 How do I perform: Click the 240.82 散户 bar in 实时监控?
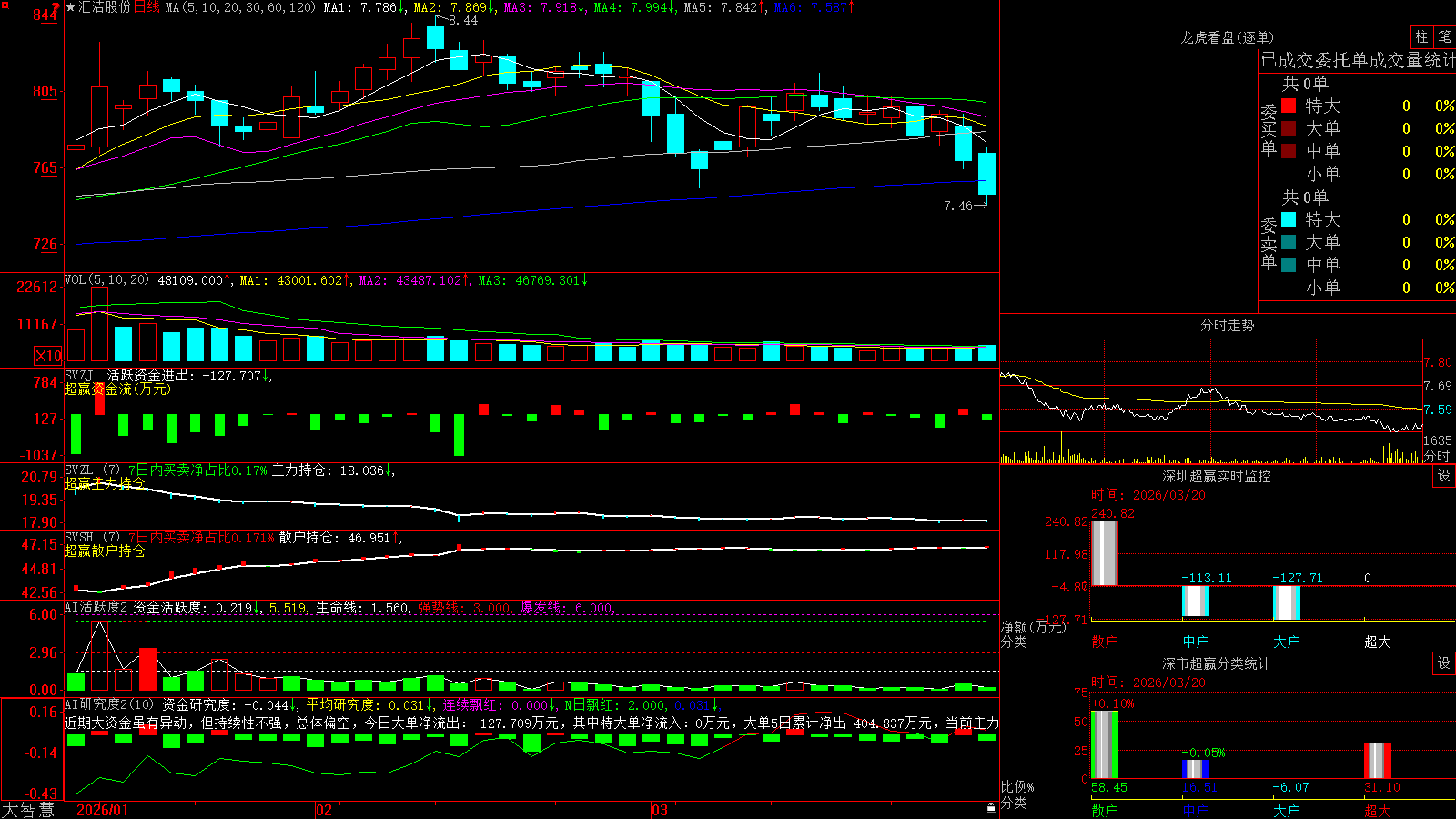pyautogui.click(x=1105, y=552)
